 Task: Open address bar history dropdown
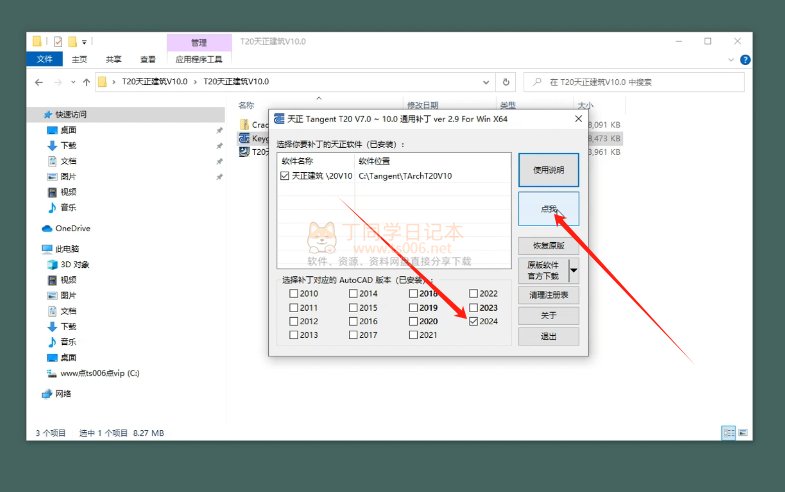click(486, 82)
